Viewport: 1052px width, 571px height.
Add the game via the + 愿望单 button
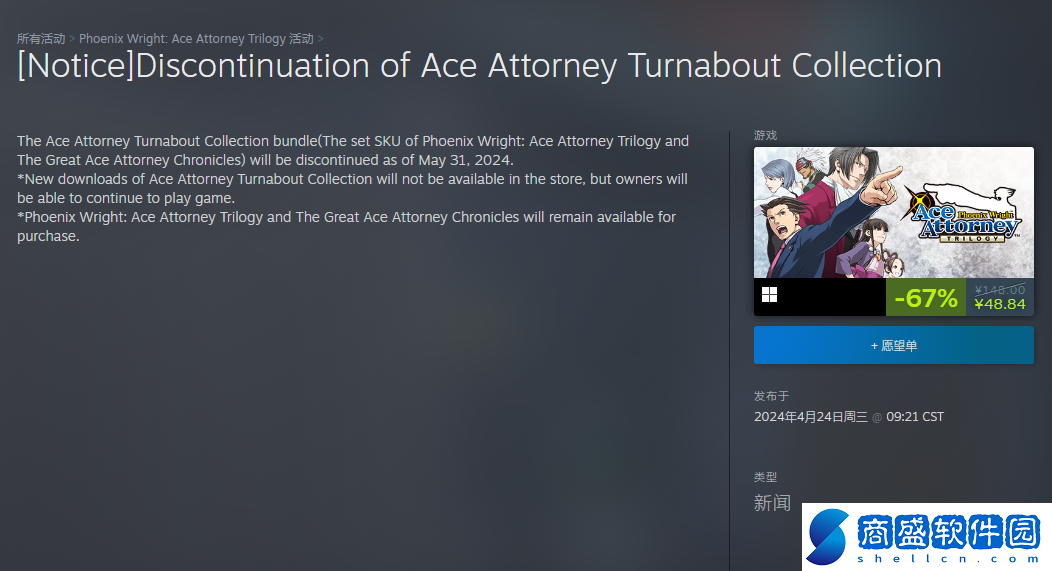(x=893, y=345)
